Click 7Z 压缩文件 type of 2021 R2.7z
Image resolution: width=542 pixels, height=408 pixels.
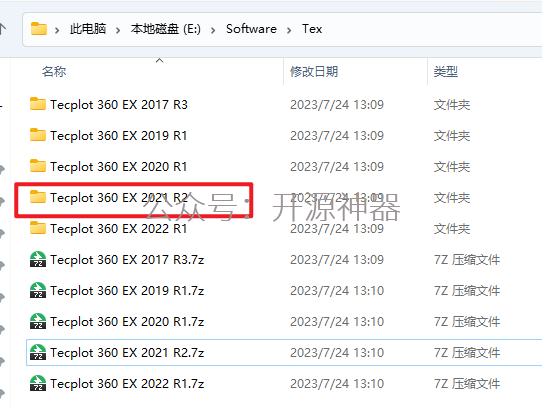[x=467, y=353]
